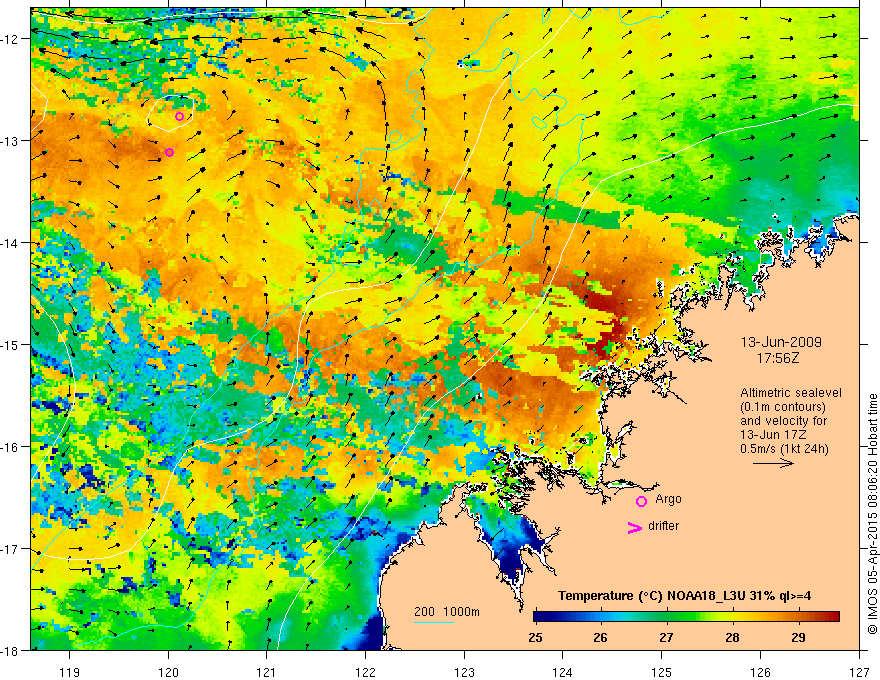
Task: Click the '13-Jun 17Z' text line
Action: pyautogui.click(x=772, y=435)
